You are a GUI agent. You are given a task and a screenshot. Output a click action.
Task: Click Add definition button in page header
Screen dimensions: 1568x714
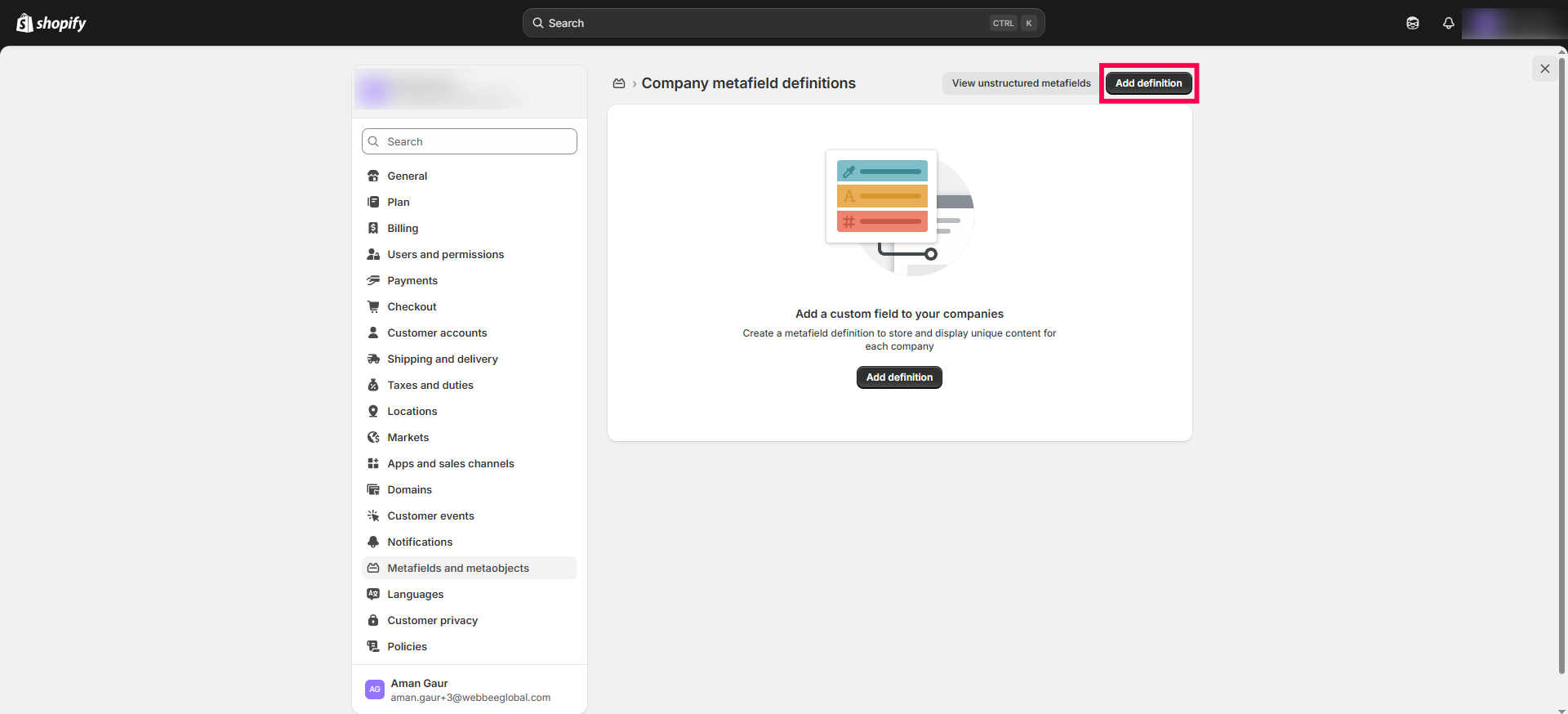[x=1148, y=83]
